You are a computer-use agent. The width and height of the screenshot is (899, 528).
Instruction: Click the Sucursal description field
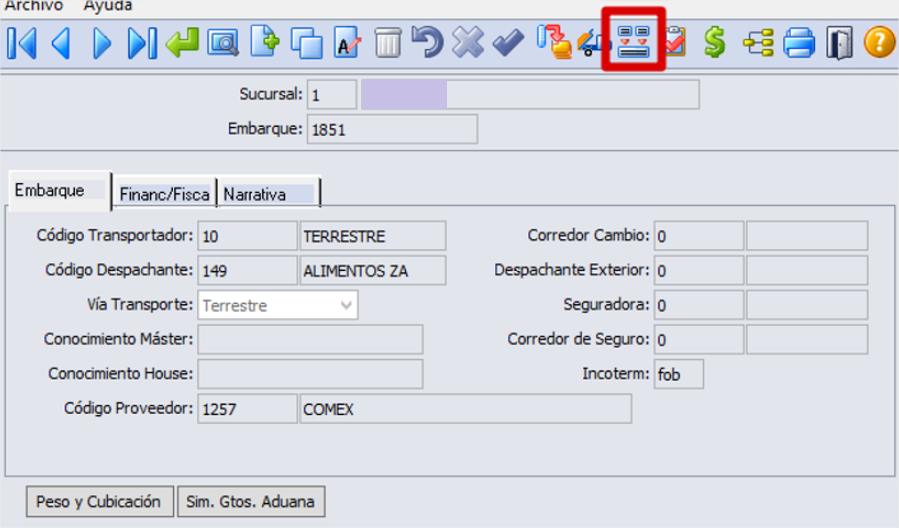530,95
